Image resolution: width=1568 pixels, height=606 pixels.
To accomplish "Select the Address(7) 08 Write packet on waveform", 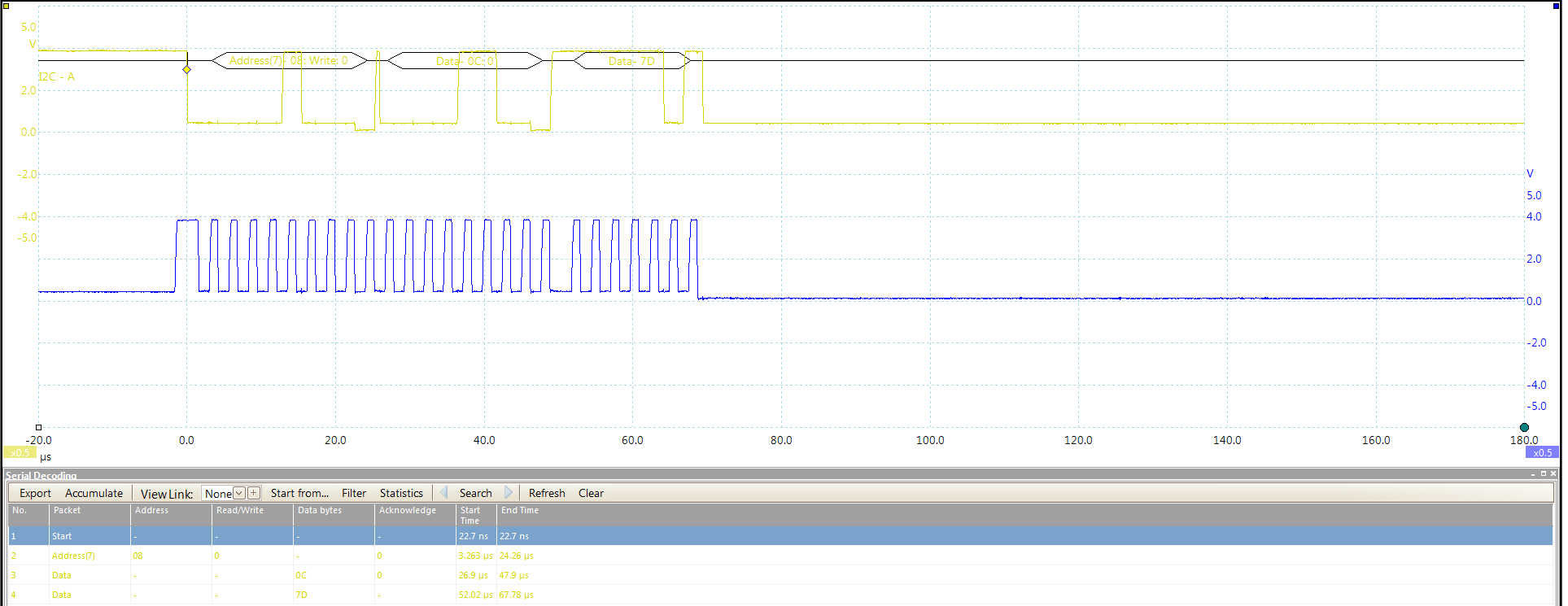I will (x=289, y=60).
